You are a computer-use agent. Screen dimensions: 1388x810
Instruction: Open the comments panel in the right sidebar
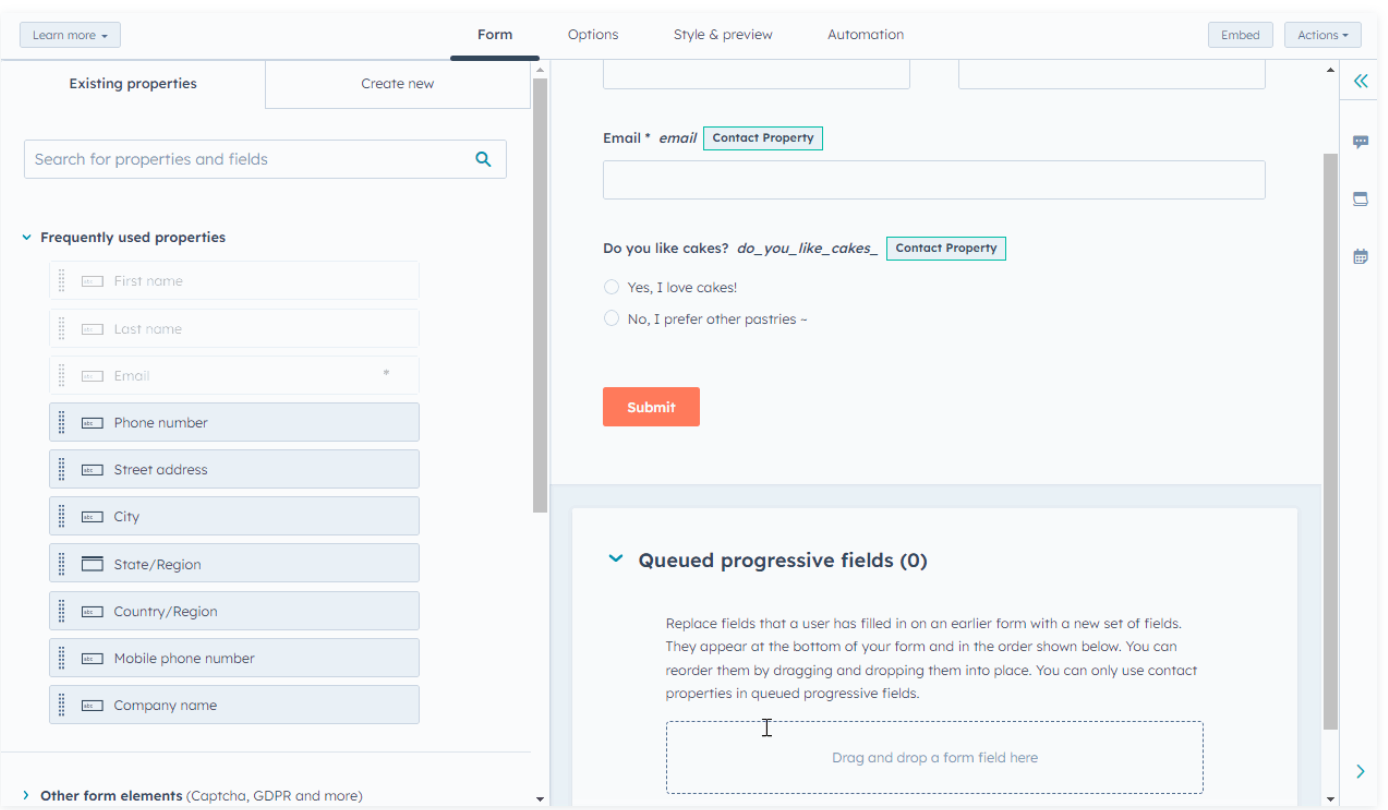click(1360, 141)
